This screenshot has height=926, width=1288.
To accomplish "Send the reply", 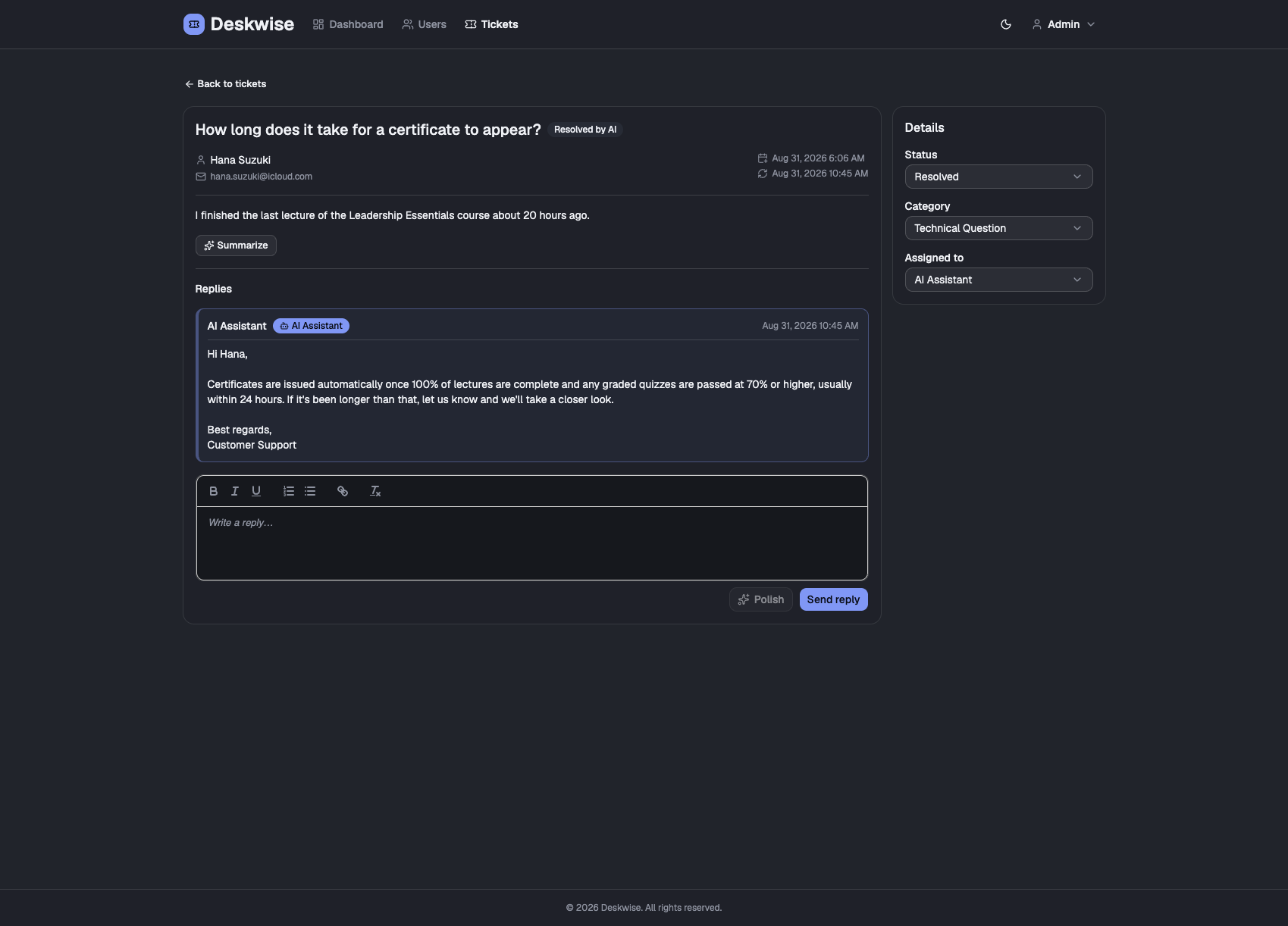I will click(833, 599).
